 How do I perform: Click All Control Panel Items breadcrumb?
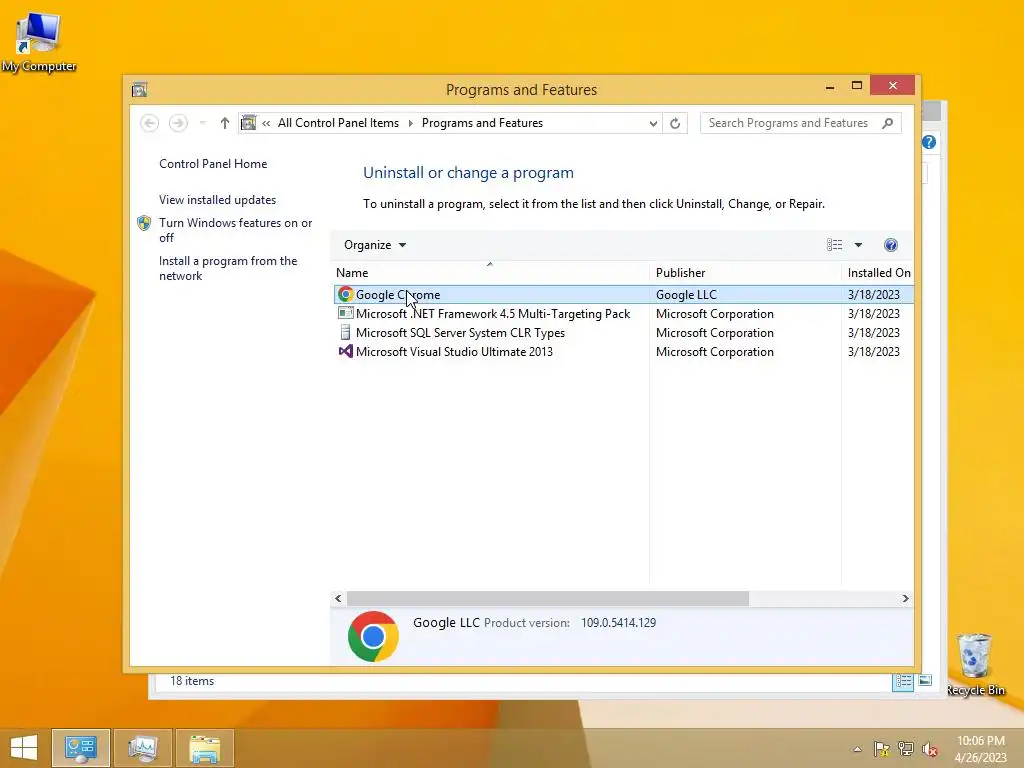click(x=338, y=123)
